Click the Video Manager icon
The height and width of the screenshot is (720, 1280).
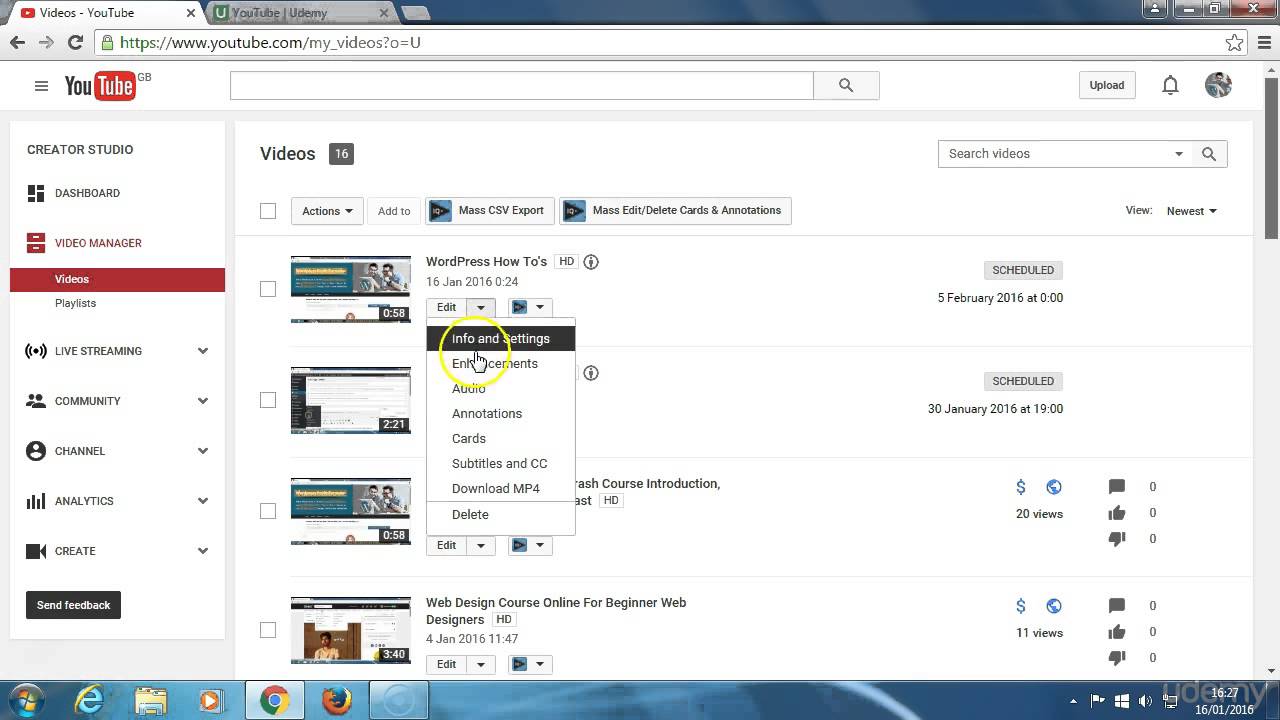pos(36,243)
